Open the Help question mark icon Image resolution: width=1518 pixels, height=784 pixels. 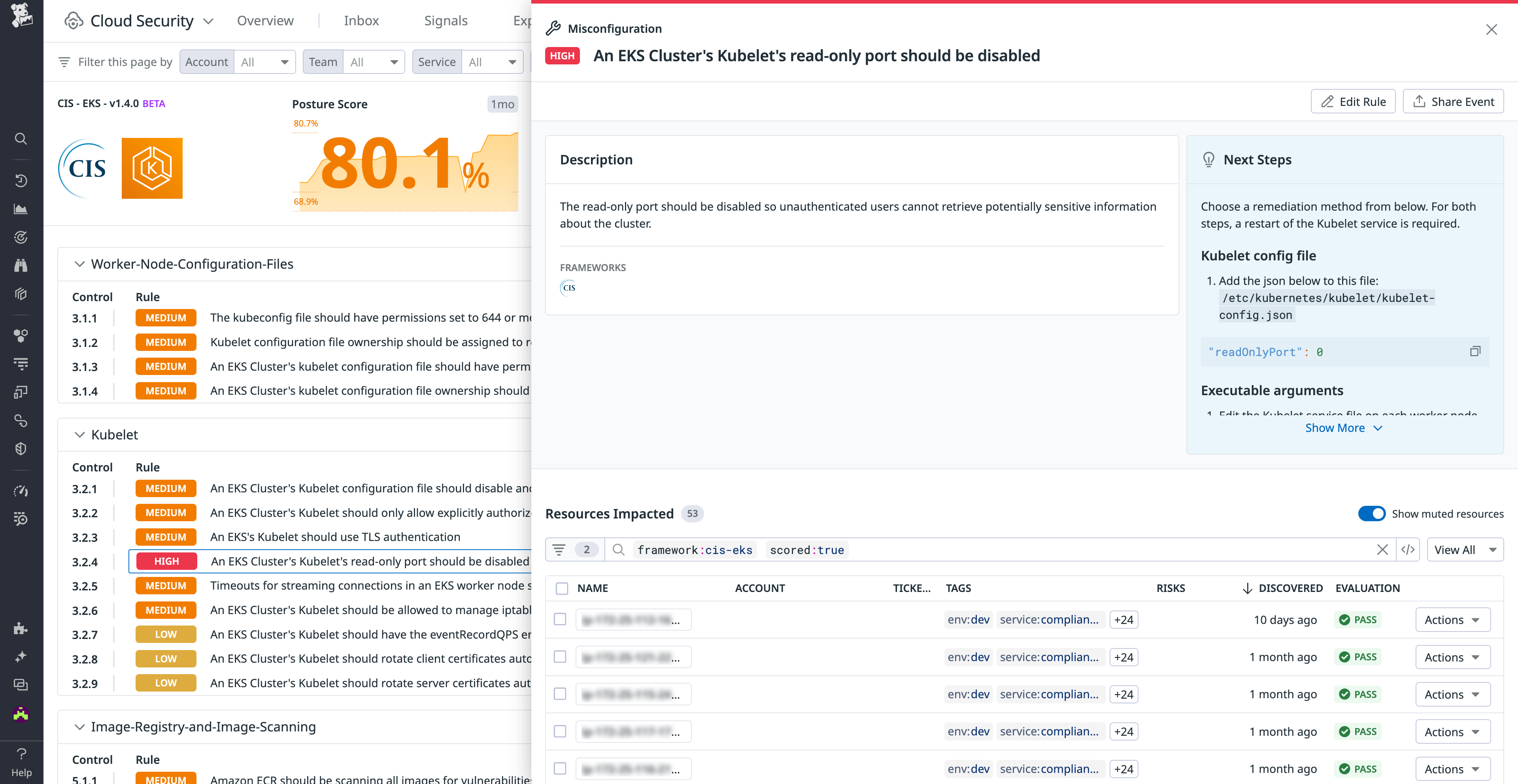click(x=21, y=754)
